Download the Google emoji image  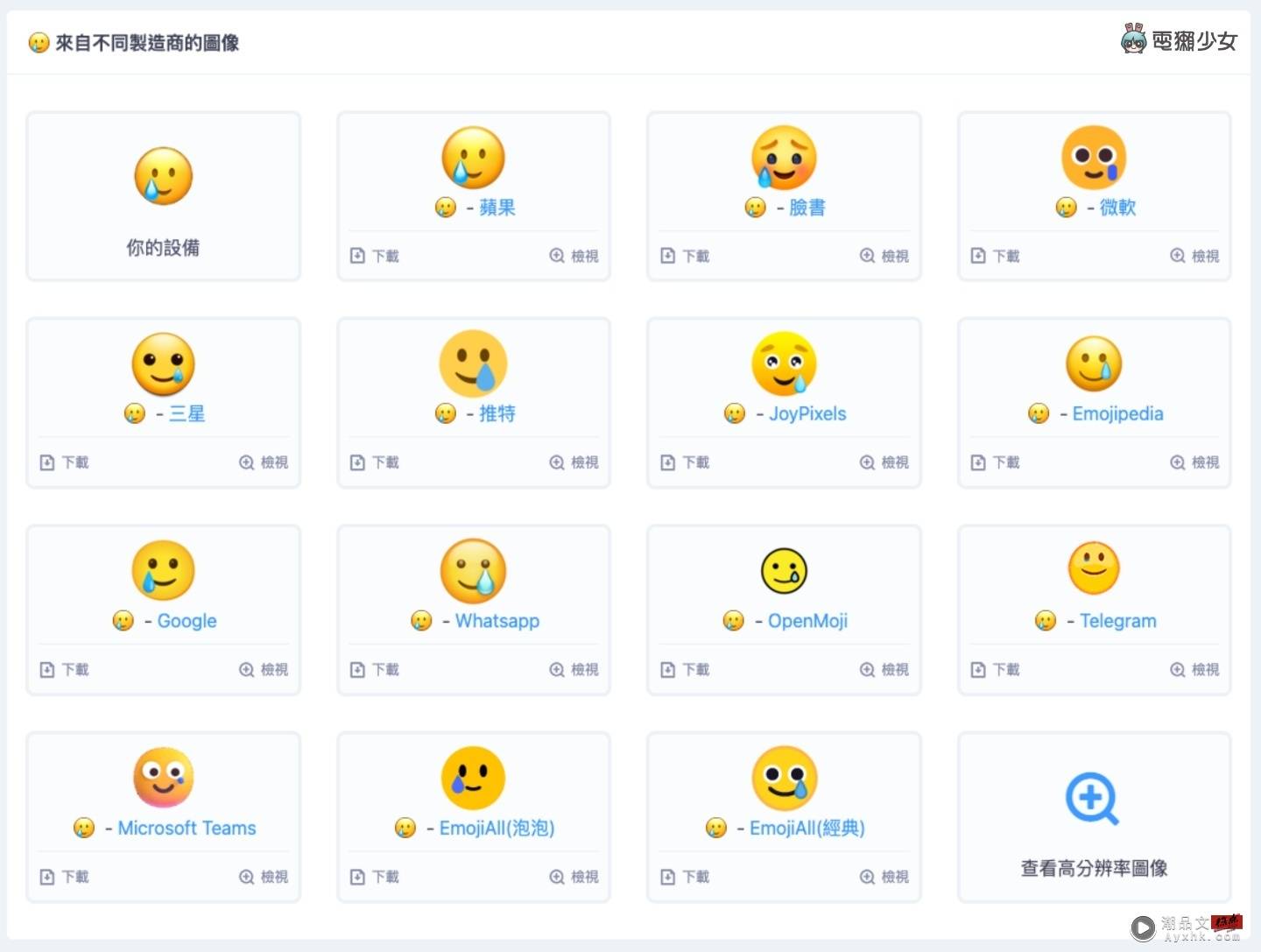pos(64,670)
